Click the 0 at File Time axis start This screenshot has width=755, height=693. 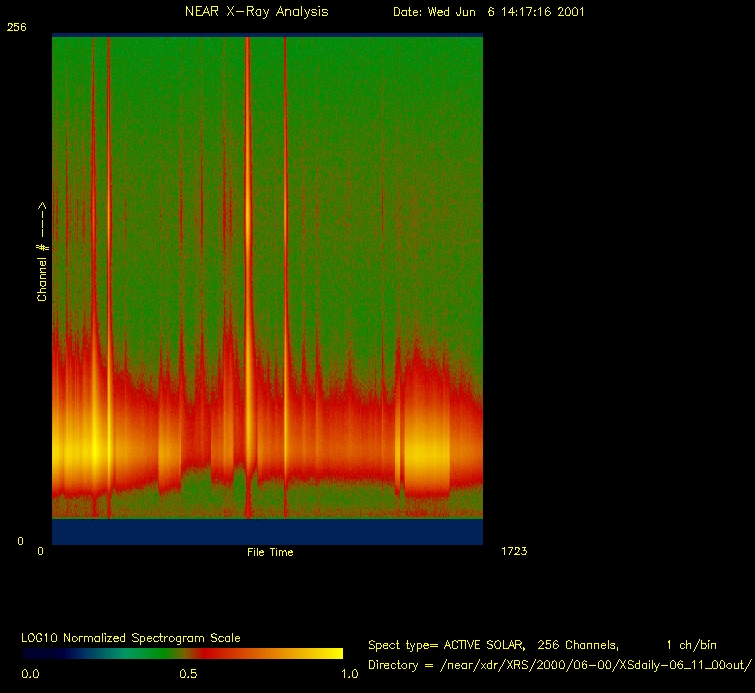[x=41, y=551]
